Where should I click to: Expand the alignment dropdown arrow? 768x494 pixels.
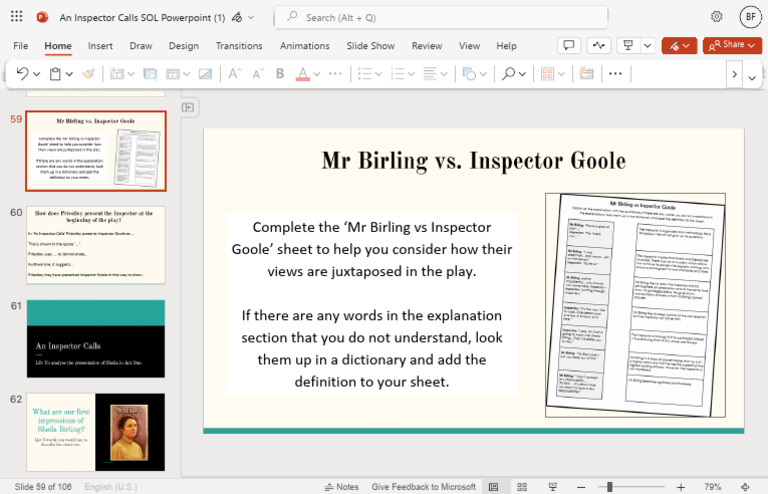pyautogui.click(x=444, y=74)
